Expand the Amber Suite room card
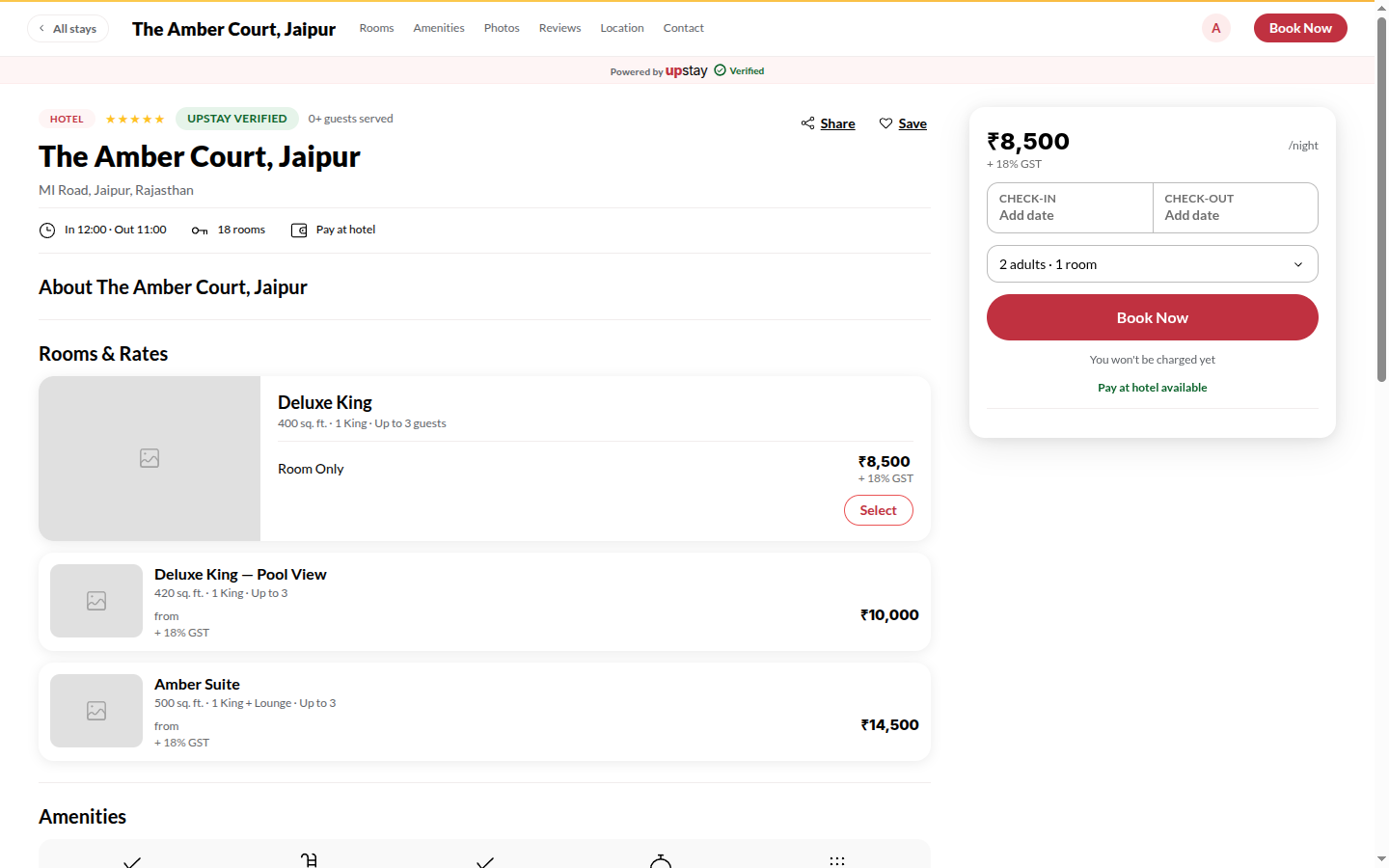1389x868 pixels. pos(484,712)
